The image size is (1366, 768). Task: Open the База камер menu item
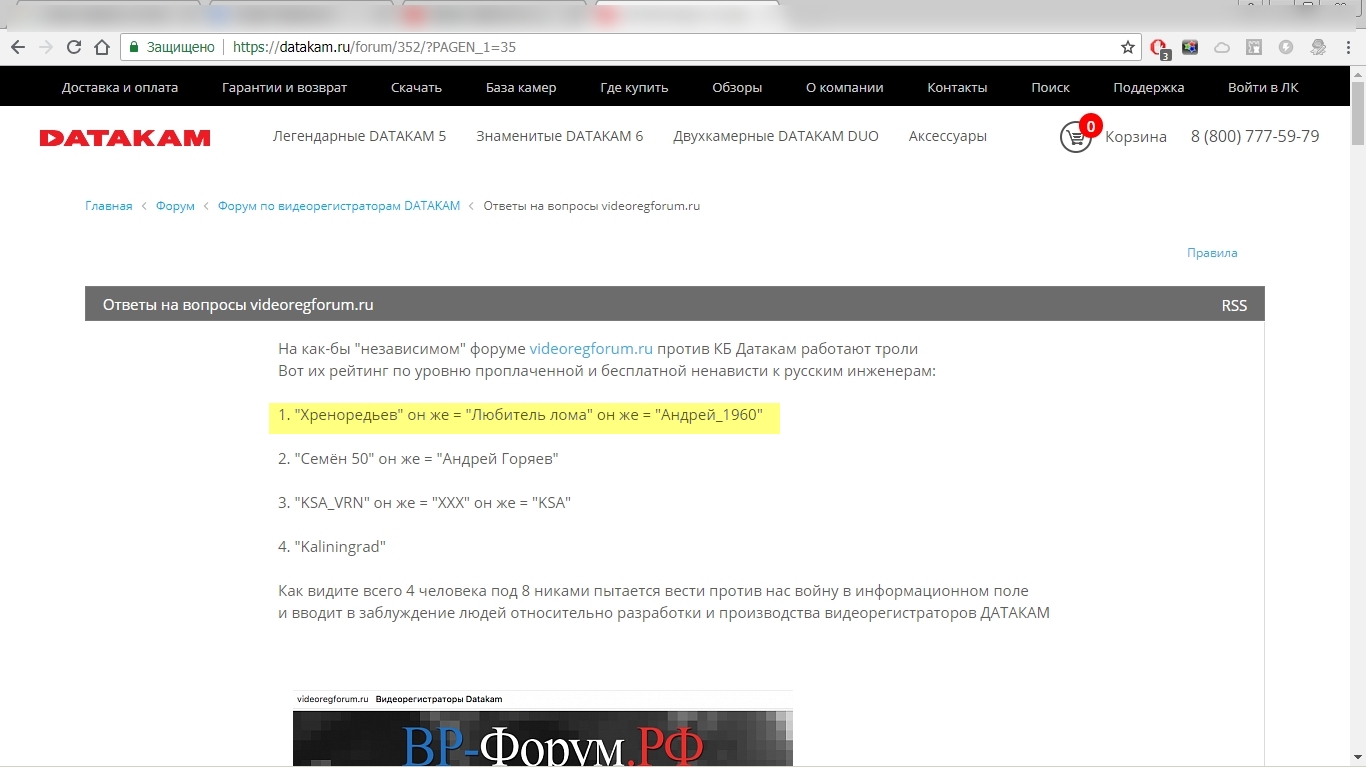coord(521,87)
